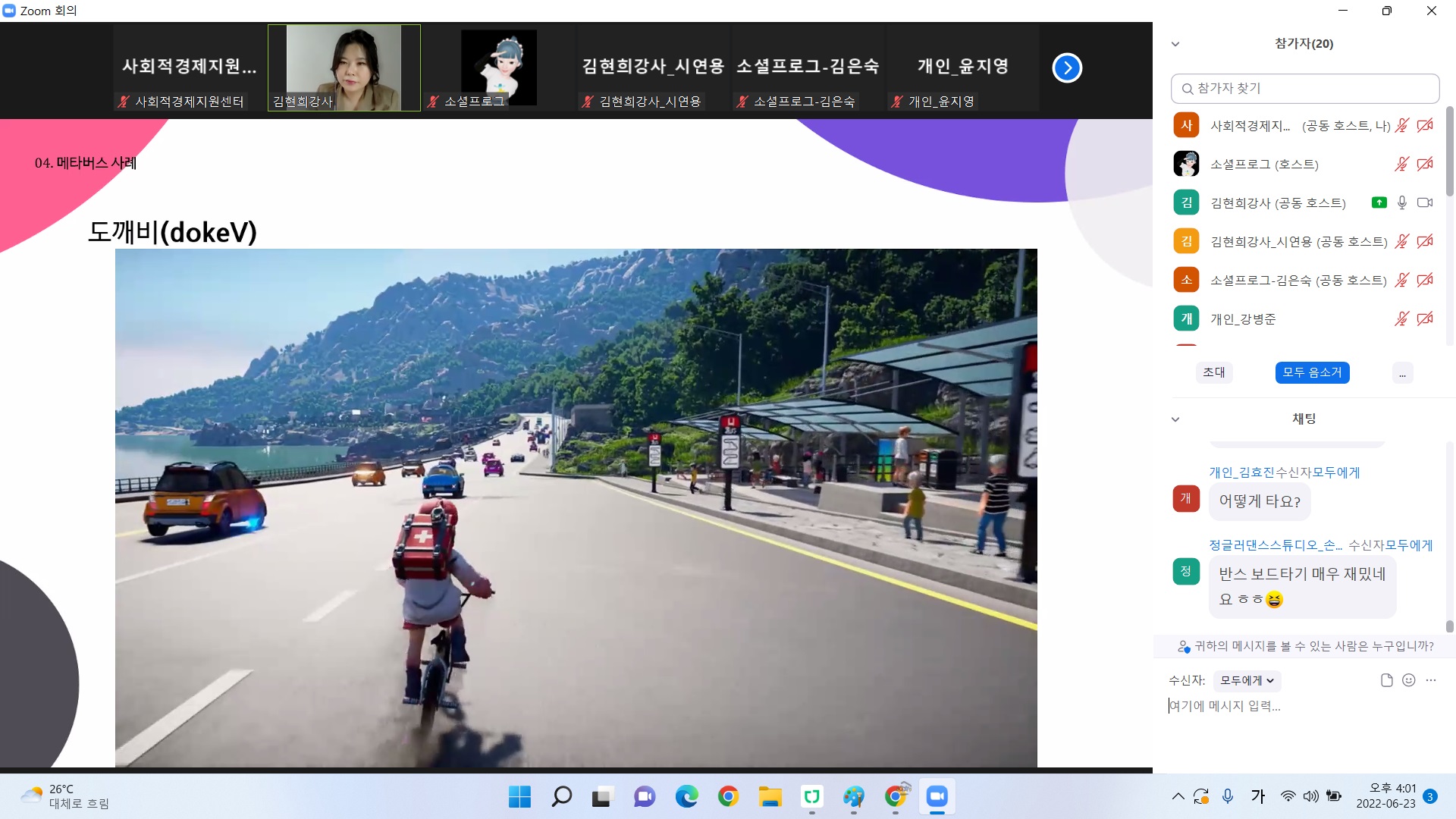Open the participants panel more options (...) button

[1402, 373]
